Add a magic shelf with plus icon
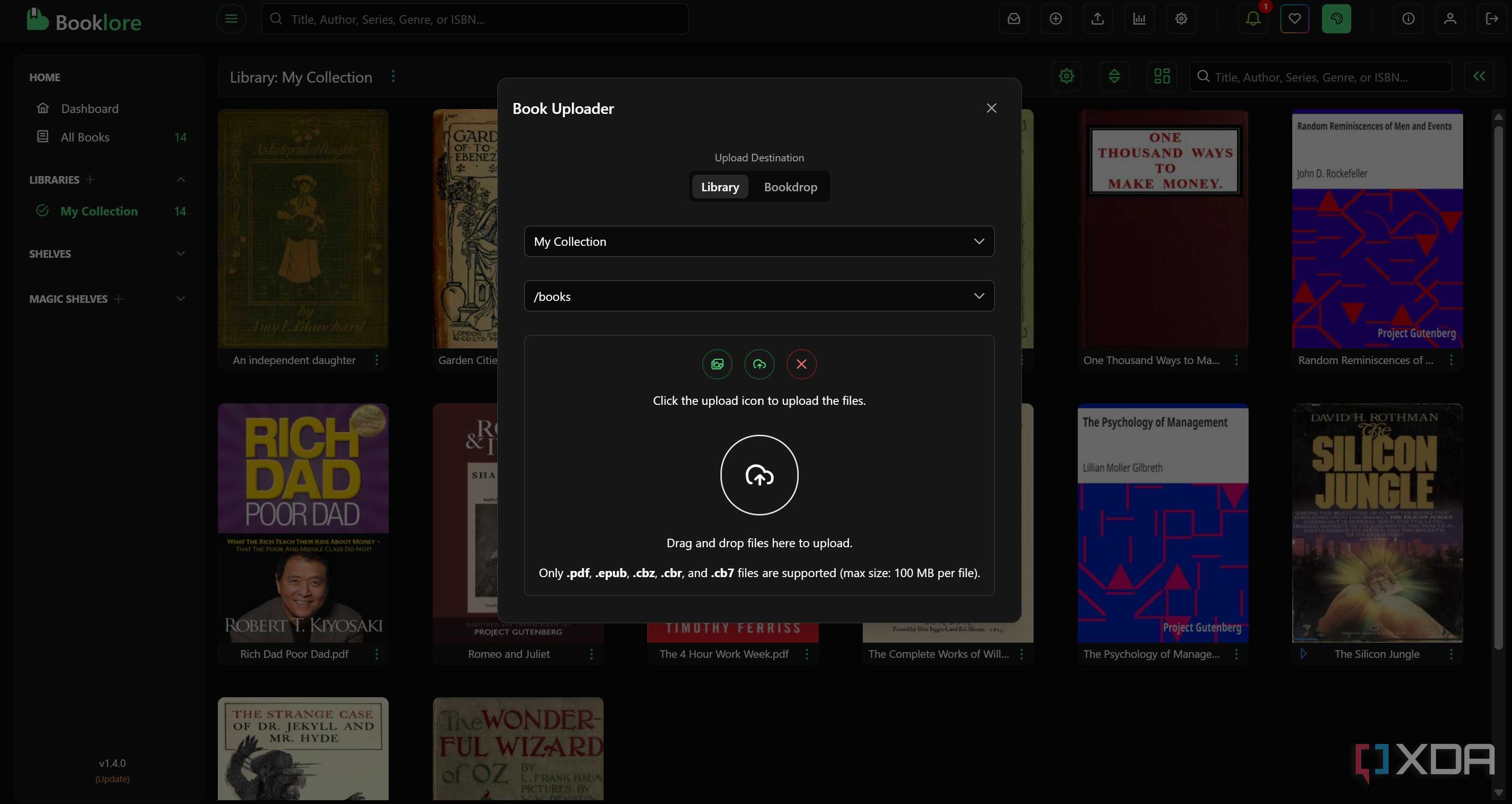 click(118, 299)
